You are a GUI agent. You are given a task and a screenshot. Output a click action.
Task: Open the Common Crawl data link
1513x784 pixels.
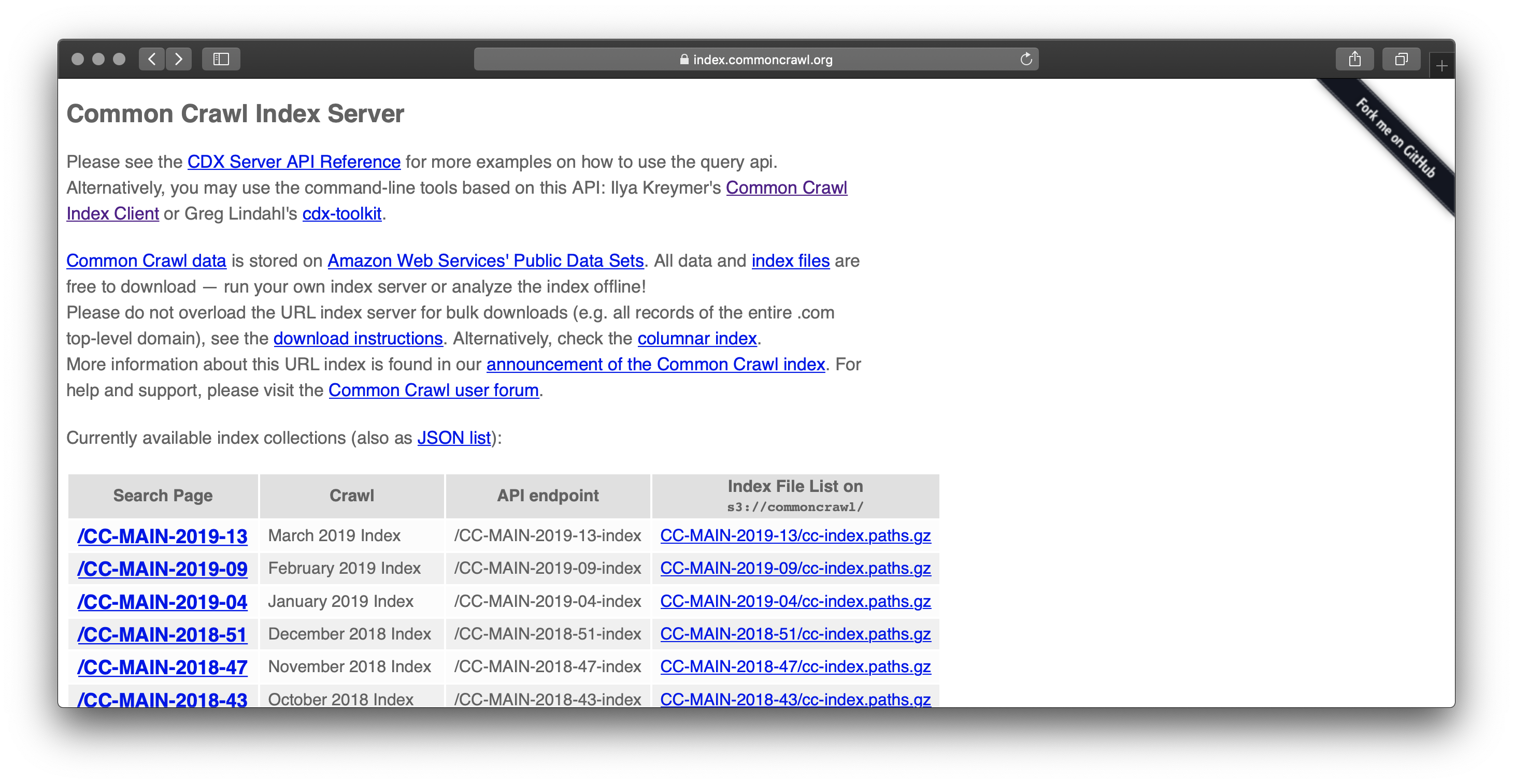tap(146, 260)
